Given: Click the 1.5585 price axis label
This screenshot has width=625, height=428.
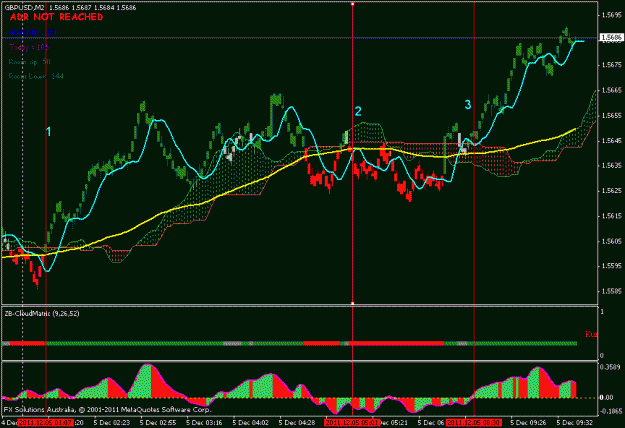Looking at the screenshot, I should pos(611,291).
